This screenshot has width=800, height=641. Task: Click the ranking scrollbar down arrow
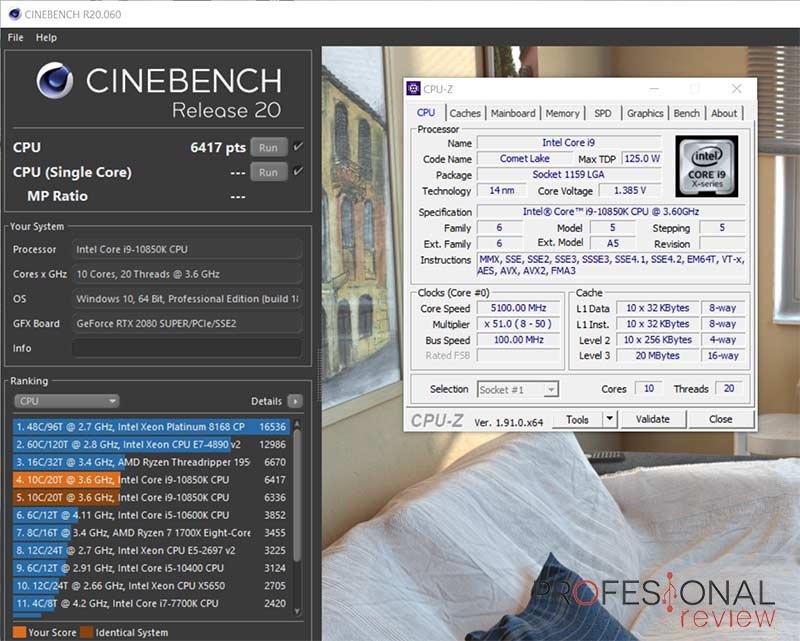[297, 611]
